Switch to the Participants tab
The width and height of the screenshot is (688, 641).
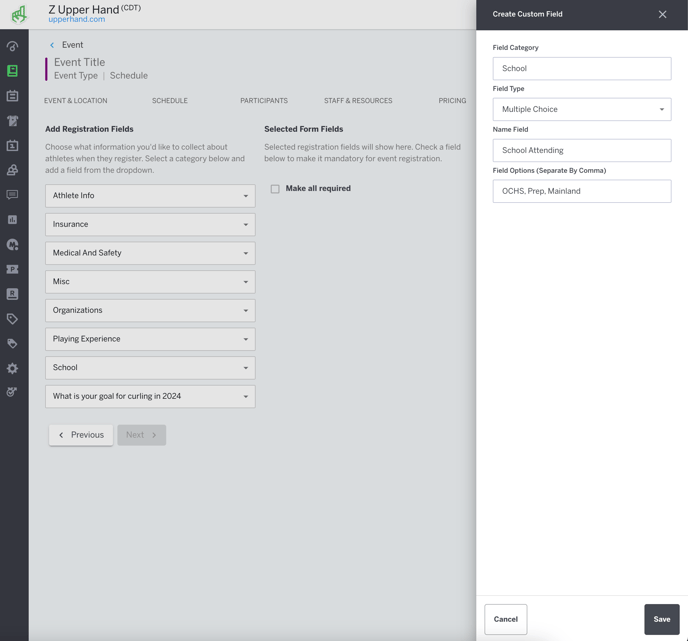pyautogui.click(x=264, y=100)
